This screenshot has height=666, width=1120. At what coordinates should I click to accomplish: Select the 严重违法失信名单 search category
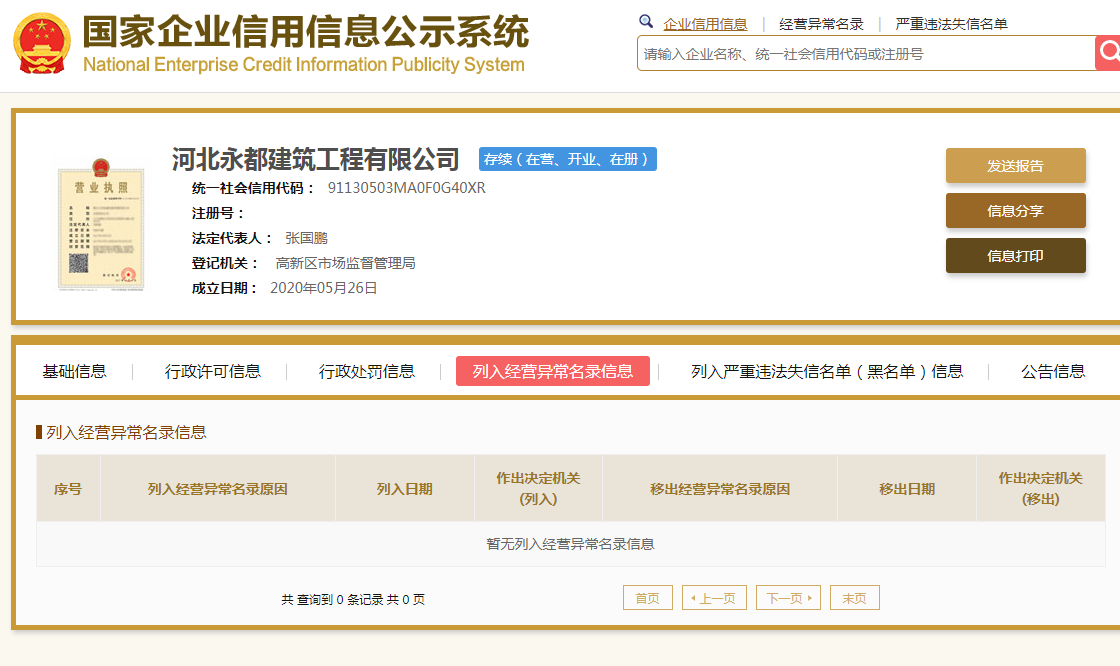tap(951, 24)
